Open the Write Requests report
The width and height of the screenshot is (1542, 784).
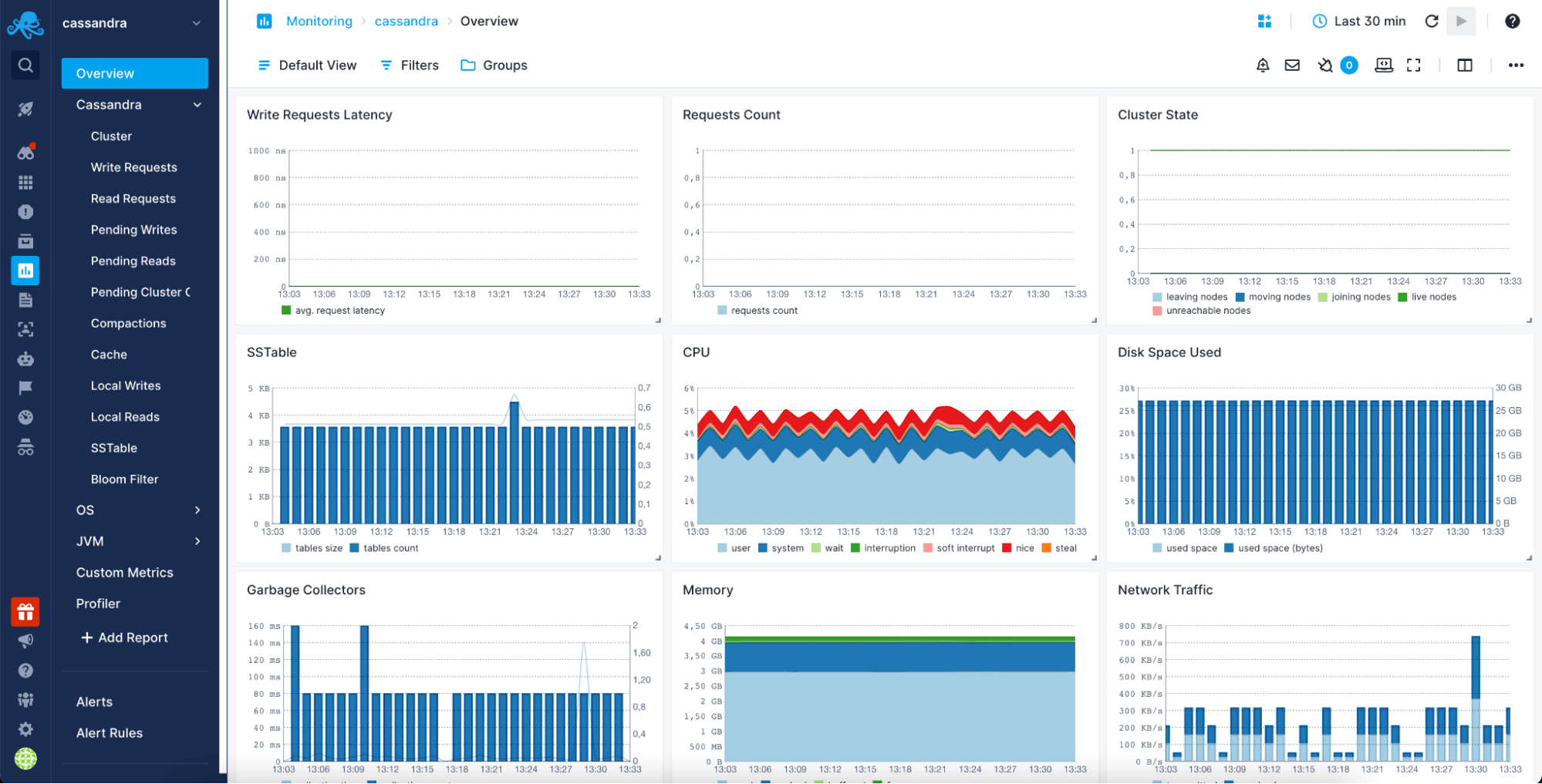click(134, 167)
